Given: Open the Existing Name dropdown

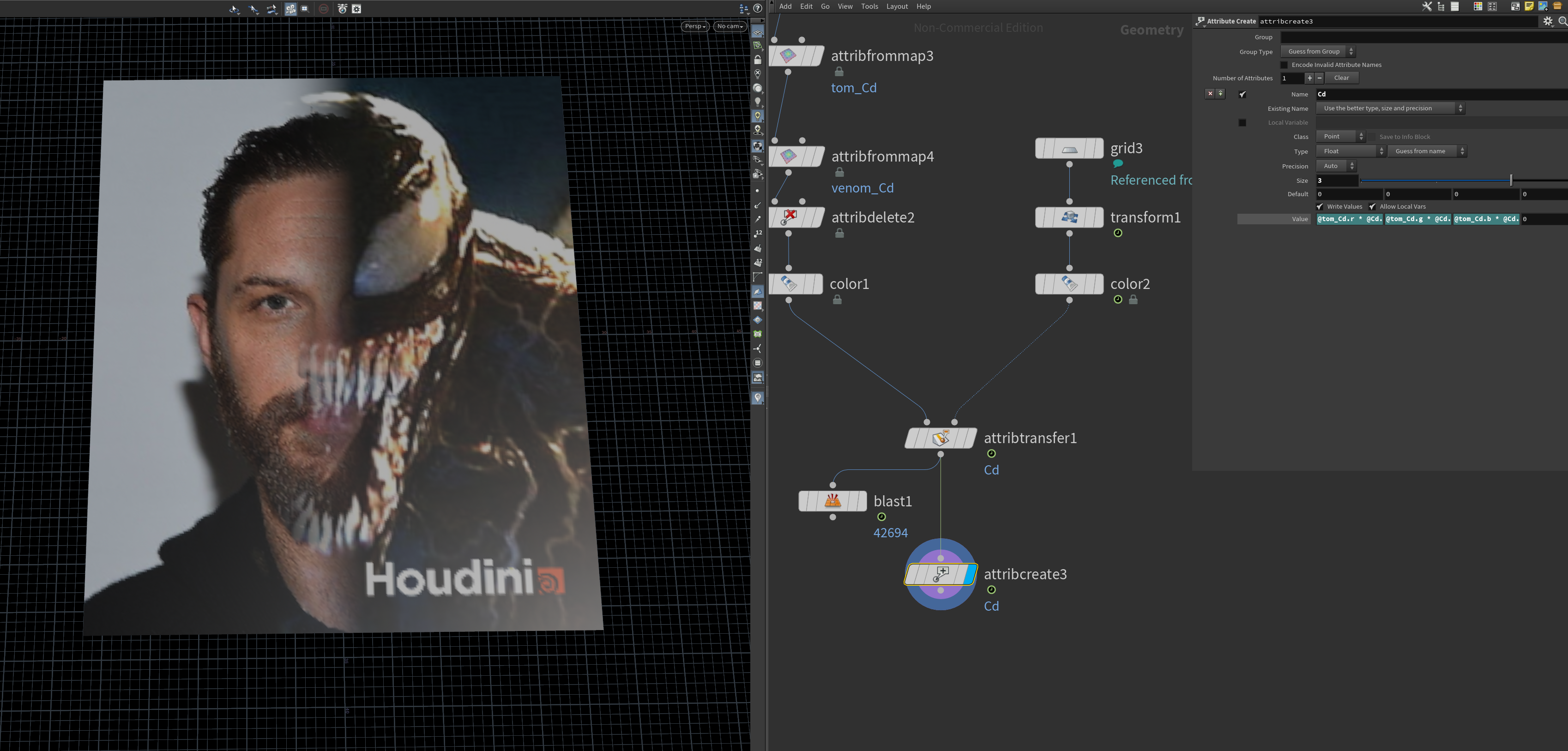Looking at the screenshot, I should click(1390, 108).
